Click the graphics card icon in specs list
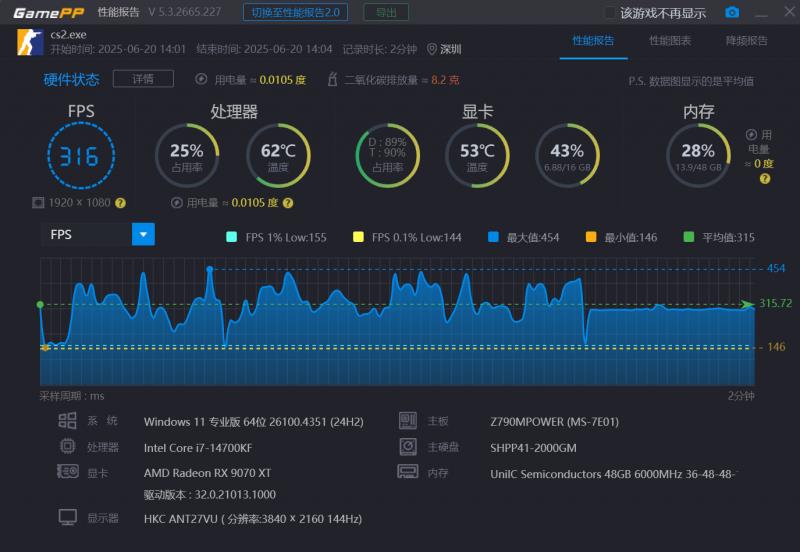 click(x=67, y=471)
